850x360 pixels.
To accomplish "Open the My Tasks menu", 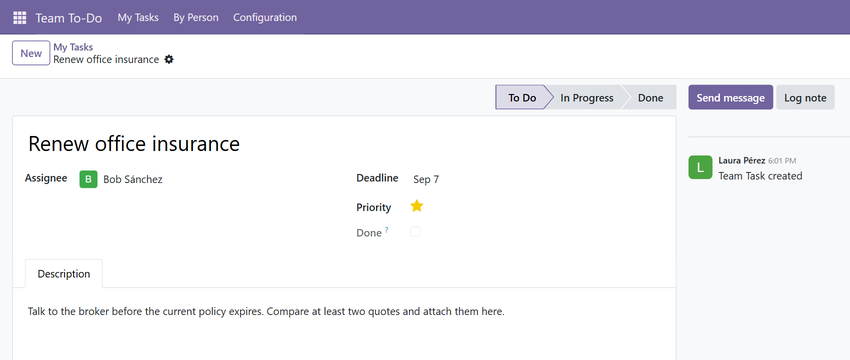I will pyautogui.click(x=138, y=17).
